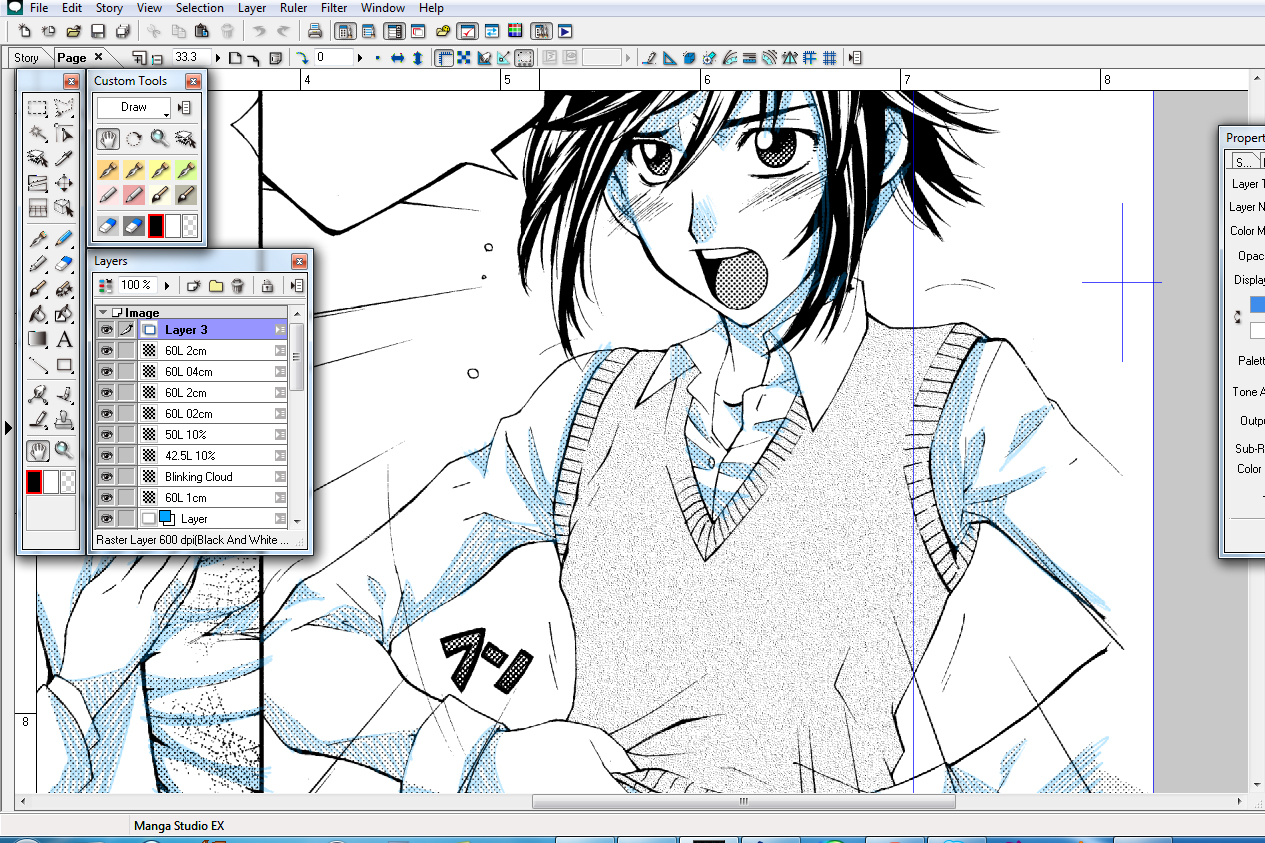Expand properties arrow of Layer 3 row
This screenshot has height=843, width=1265.
tap(281, 329)
